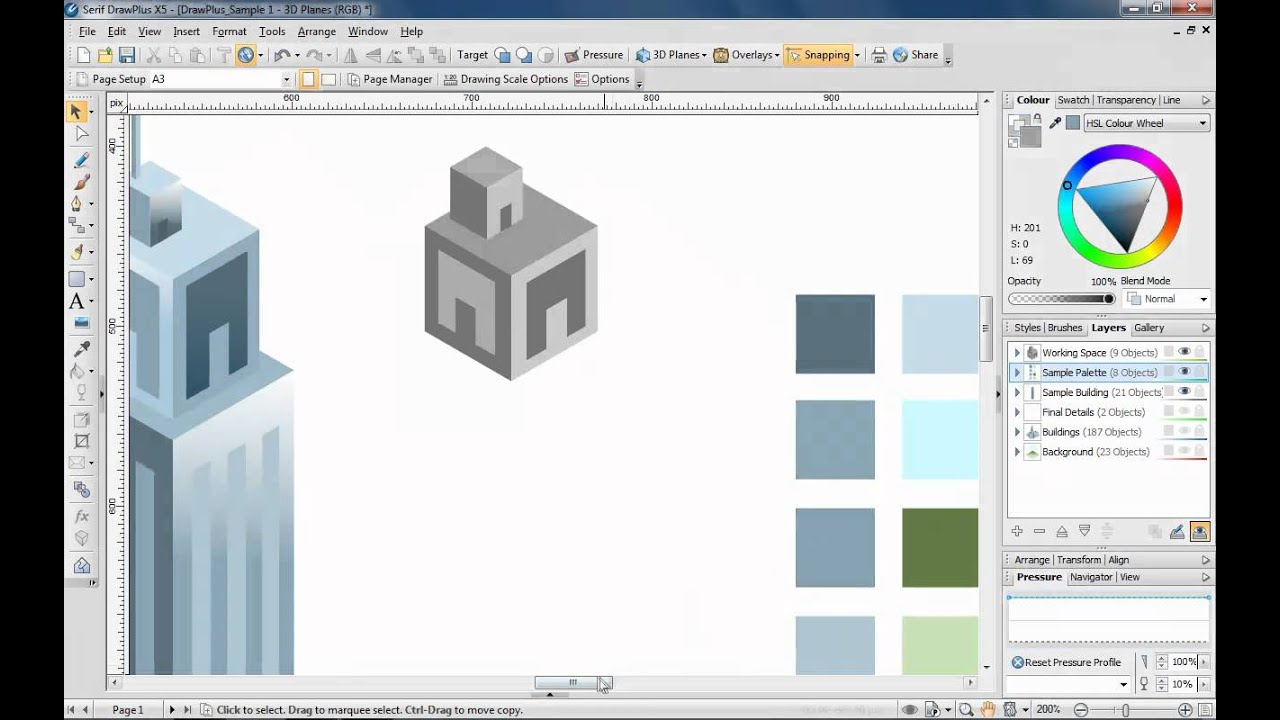Click the Undo arrow
The height and width of the screenshot is (720, 1280).
282,55
